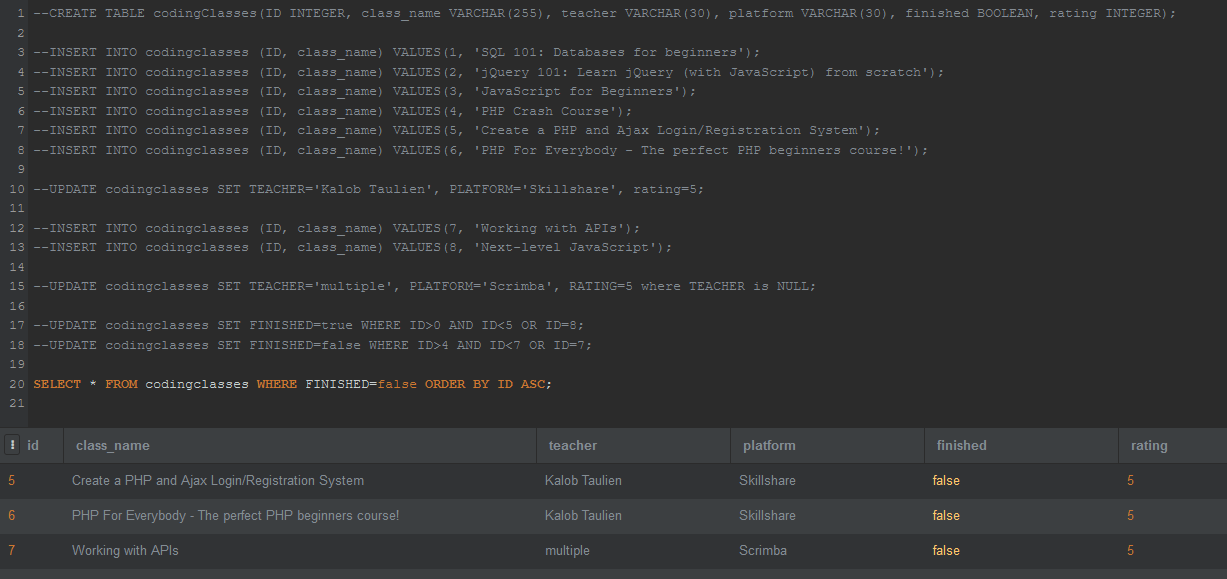Place cursor in the SELECT * FROM codingclasses statement
The width and height of the screenshot is (1227, 579).
tap(293, 384)
